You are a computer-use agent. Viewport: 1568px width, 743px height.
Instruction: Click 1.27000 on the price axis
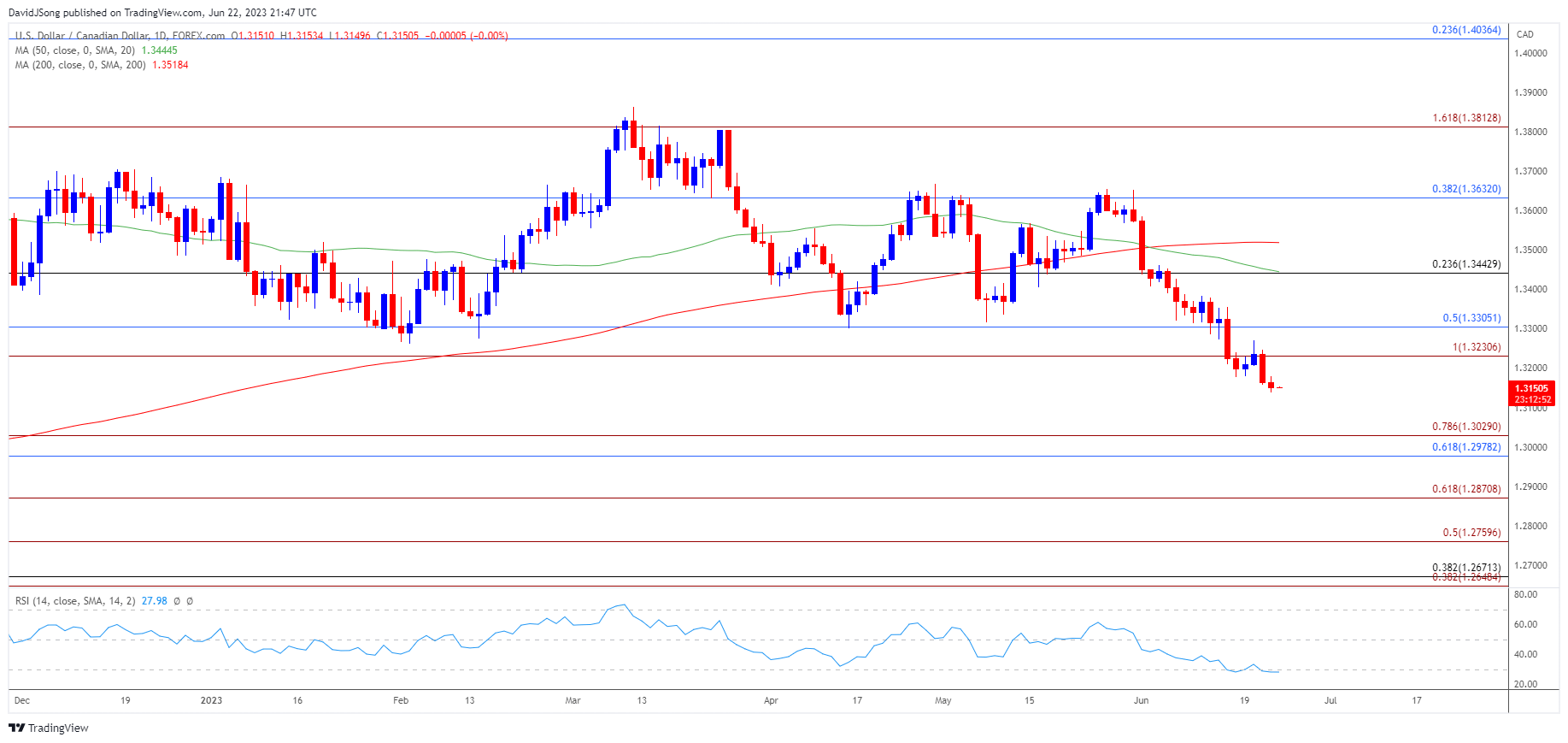tap(1530, 565)
